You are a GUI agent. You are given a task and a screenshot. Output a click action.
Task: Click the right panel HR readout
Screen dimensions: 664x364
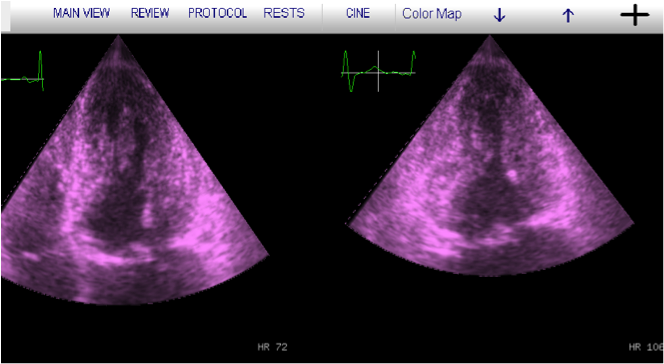pos(646,347)
